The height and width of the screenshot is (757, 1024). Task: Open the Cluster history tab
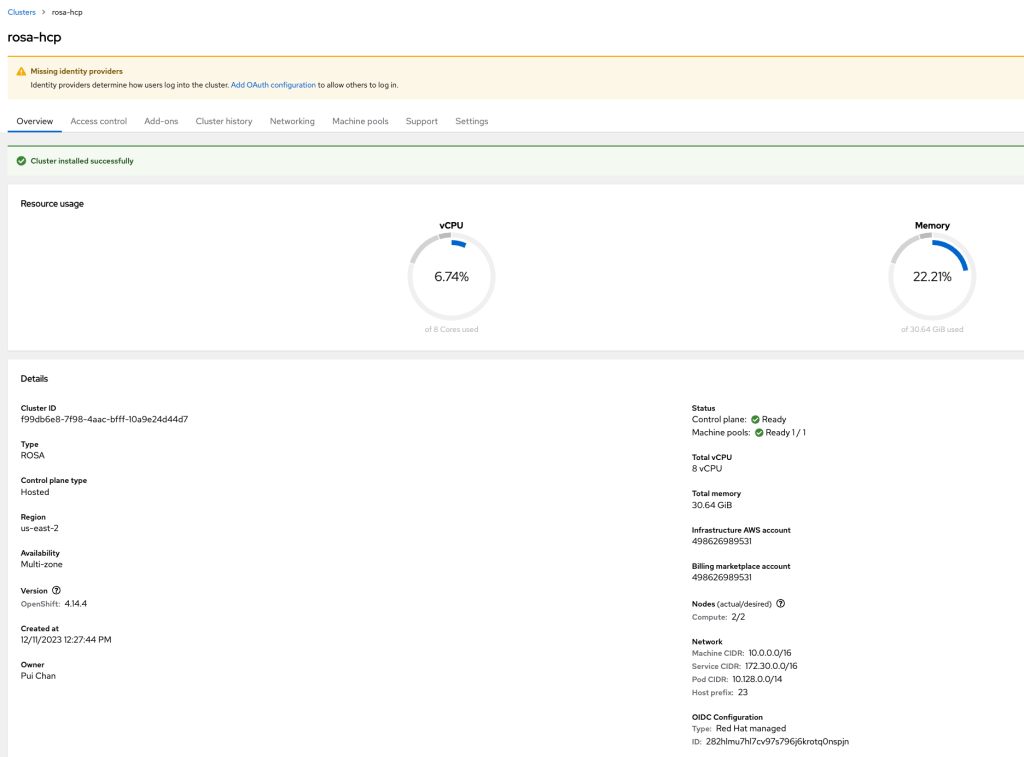coord(224,121)
